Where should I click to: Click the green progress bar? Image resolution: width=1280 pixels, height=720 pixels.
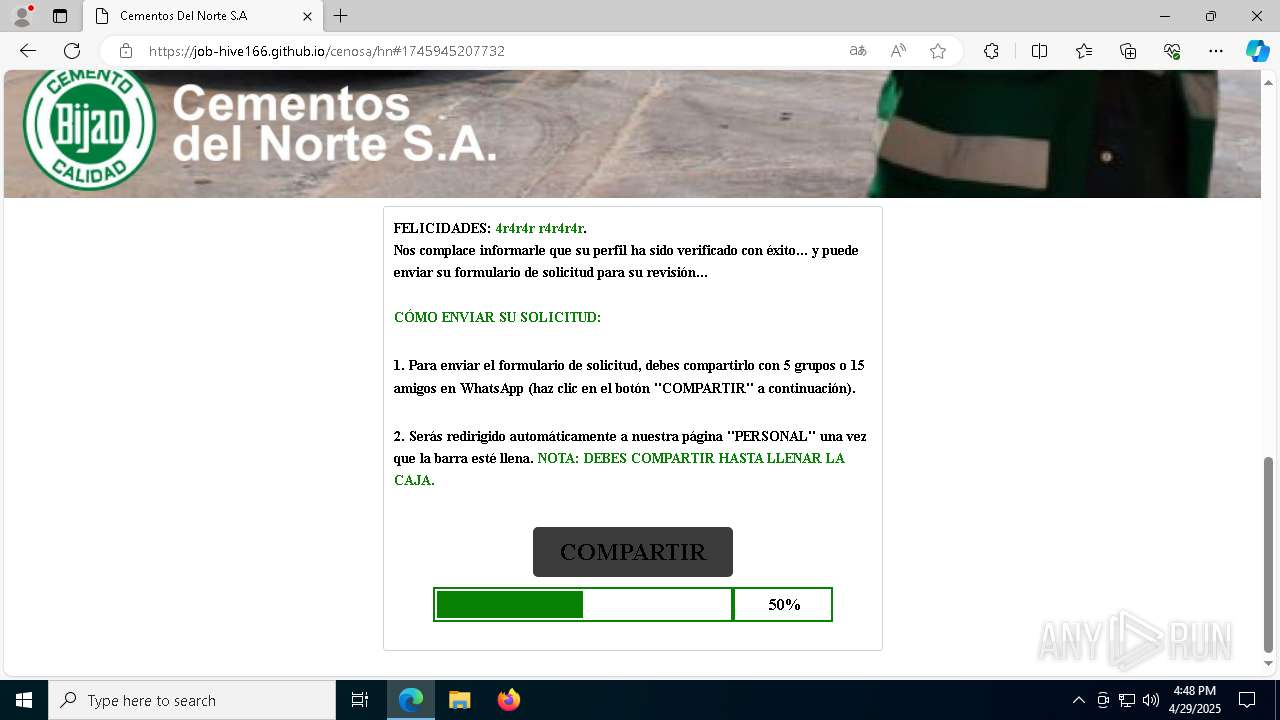(510, 605)
